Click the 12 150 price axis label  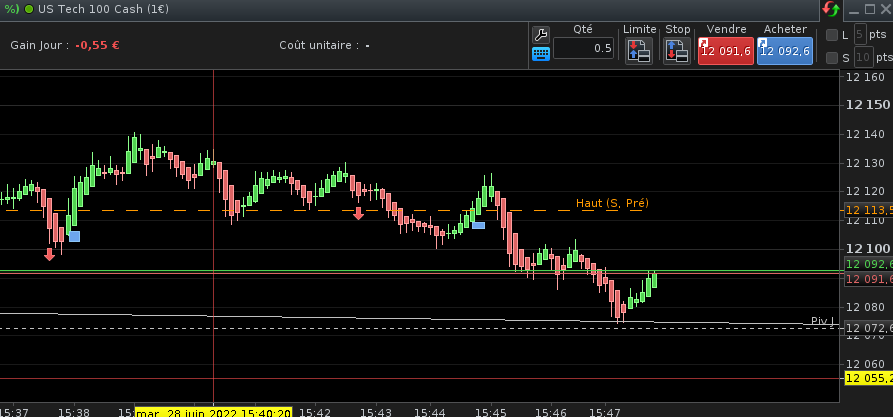[x=868, y=105]
